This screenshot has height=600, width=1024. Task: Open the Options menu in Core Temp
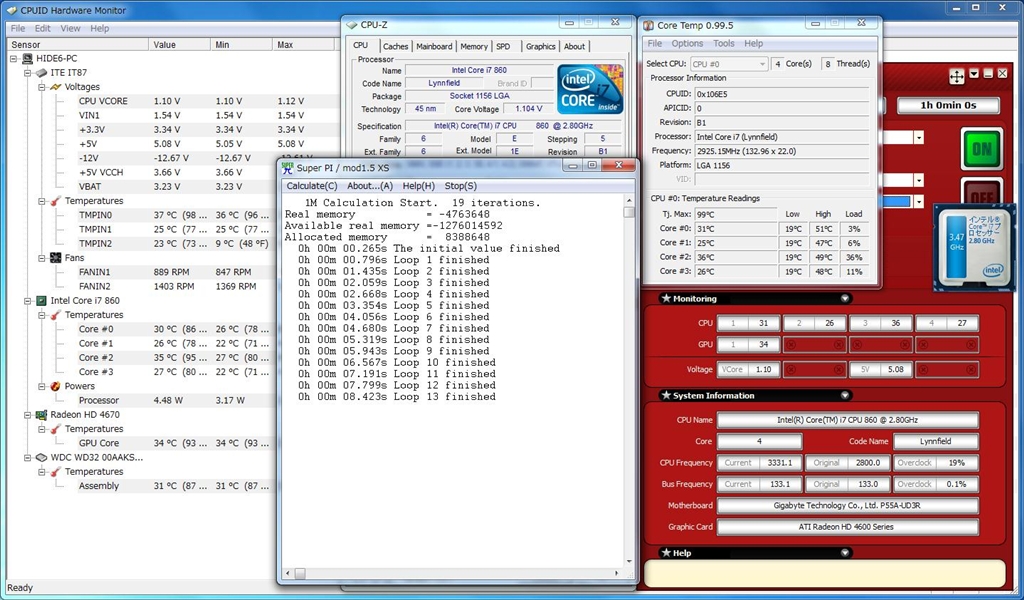(x=687, y=44)
